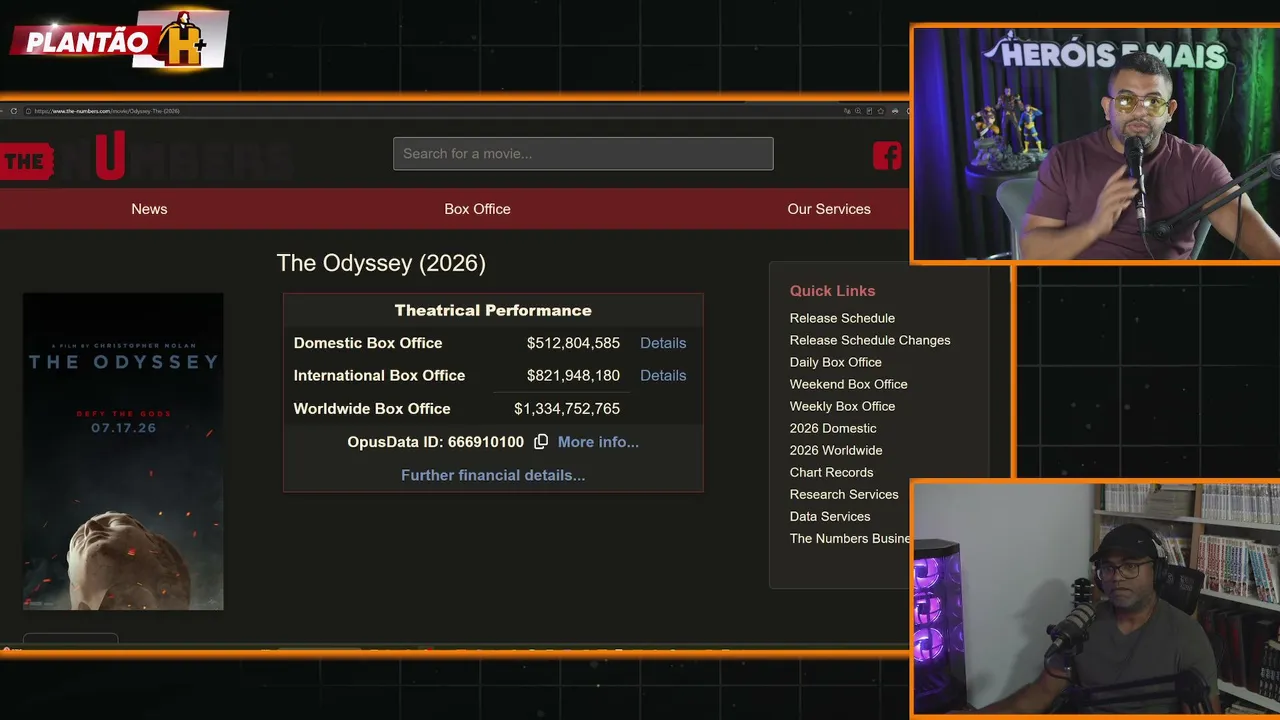Open the Box Office menu
Viewport: 1280px width, 720px height.
point(477,209)
